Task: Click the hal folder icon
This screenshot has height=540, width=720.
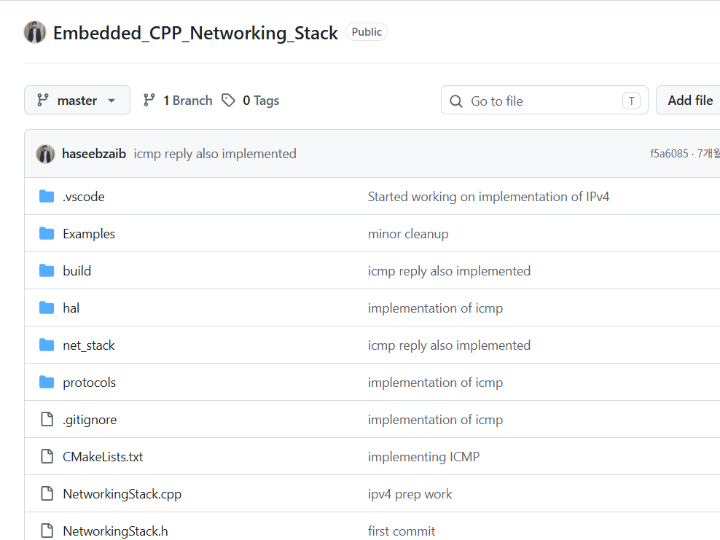Action: click(47, 308)
